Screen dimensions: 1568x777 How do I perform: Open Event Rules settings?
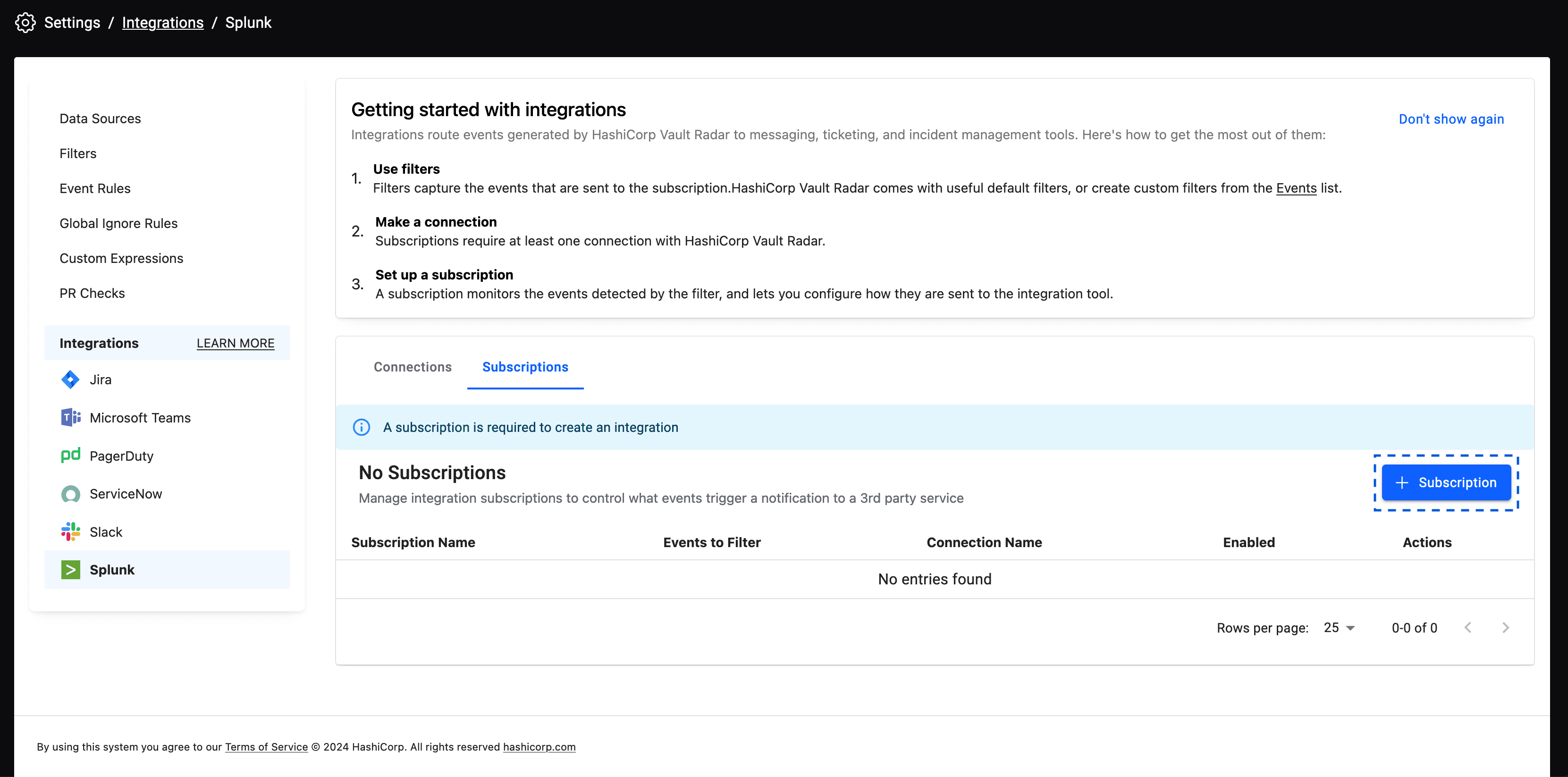point(95,189)
